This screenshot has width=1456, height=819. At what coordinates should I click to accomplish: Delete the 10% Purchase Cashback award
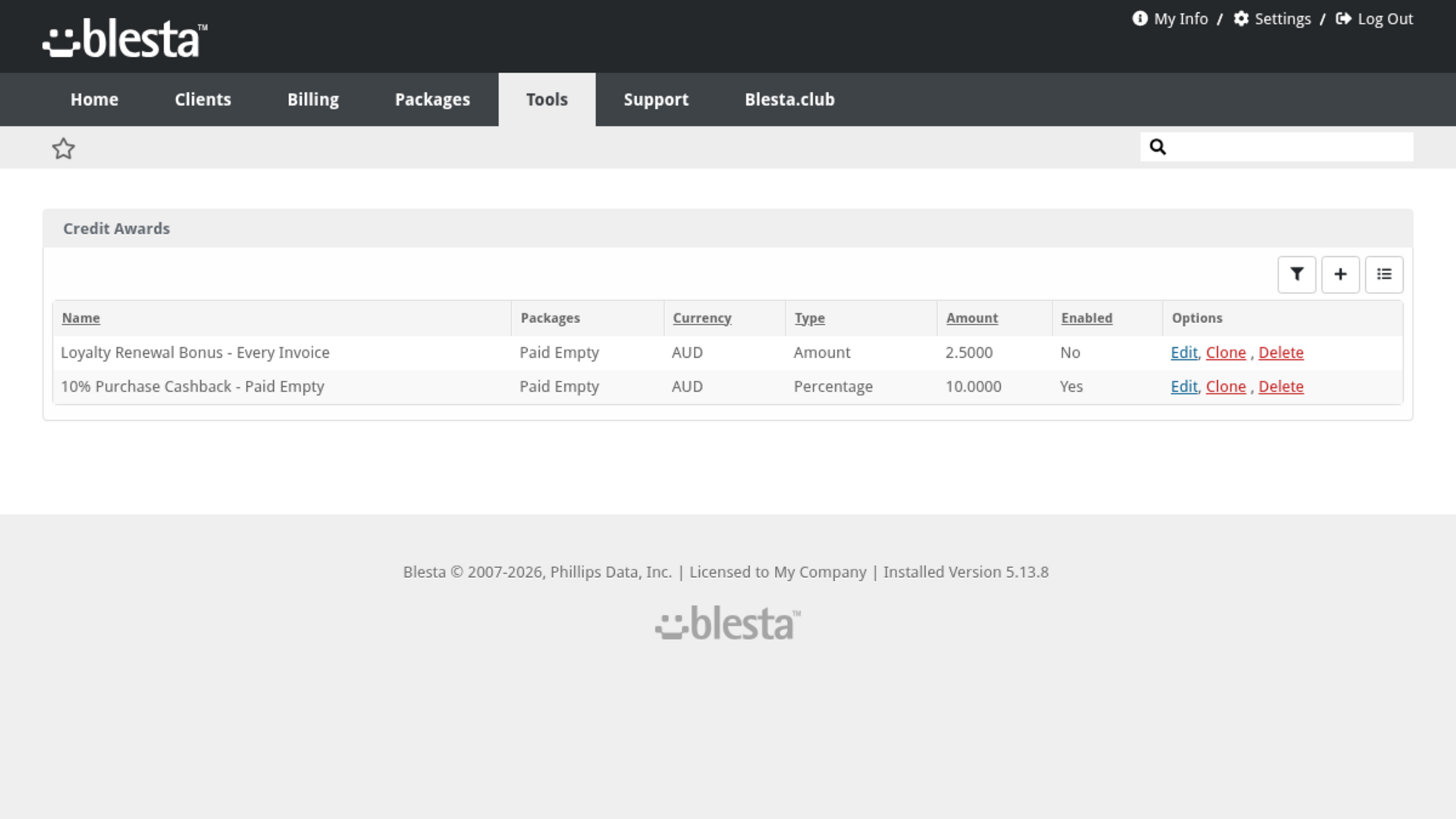pyautogui.click(x=1281, y=387)
